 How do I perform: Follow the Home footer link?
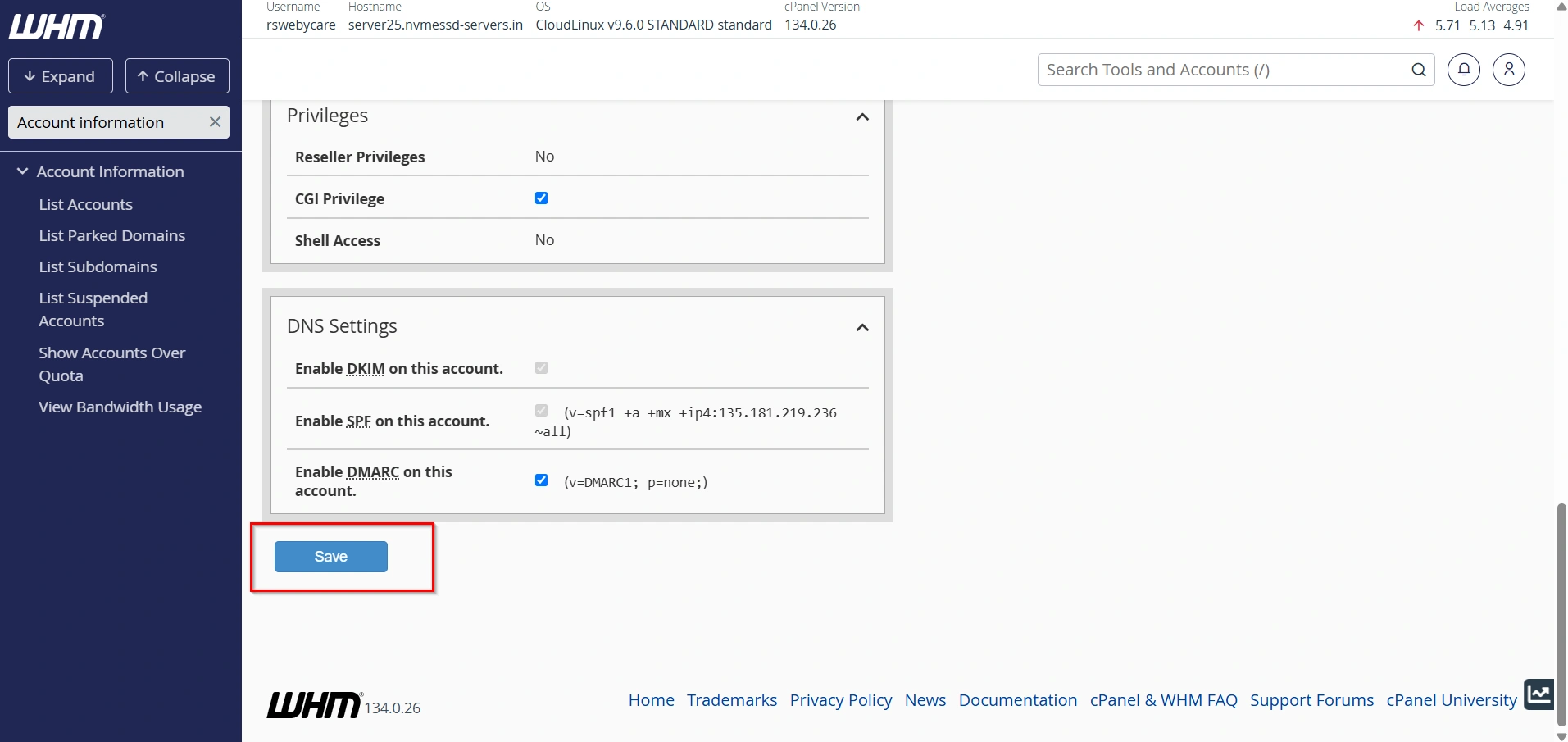[x=652, y=700]
